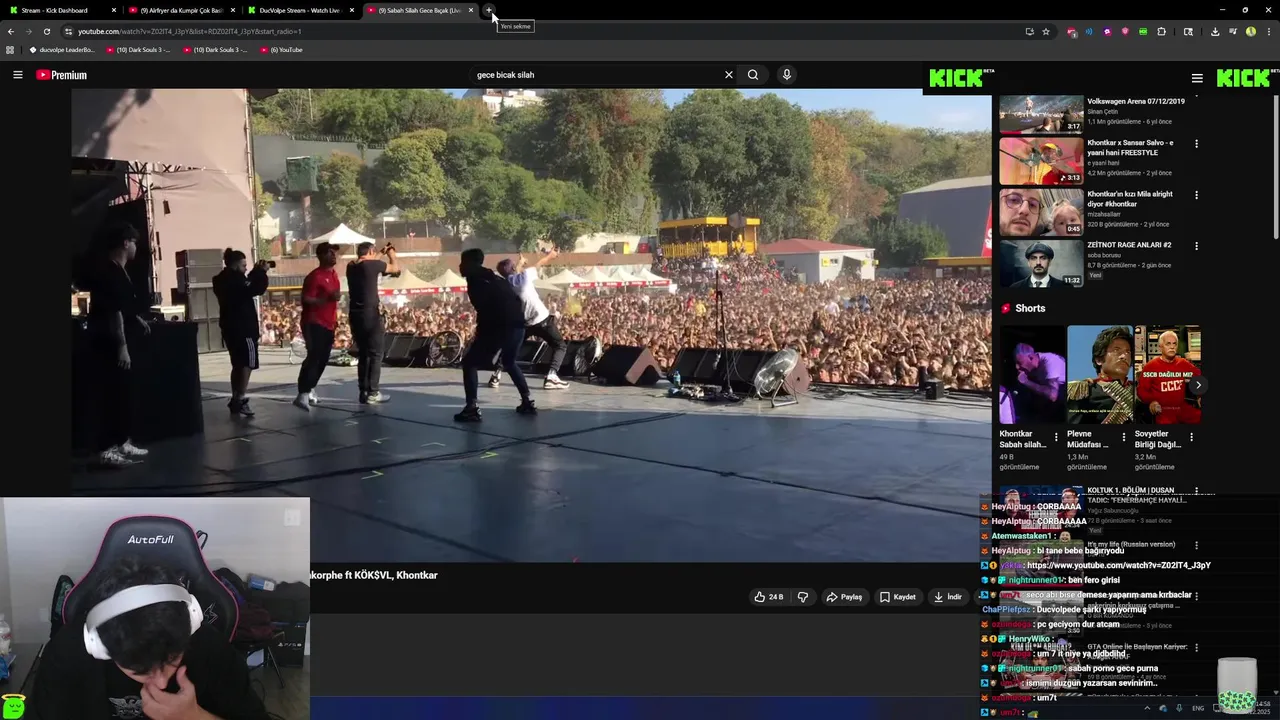Start voice search with the microphone
The height and width of the screenshot is (720, 1280).
coord(787,75)
